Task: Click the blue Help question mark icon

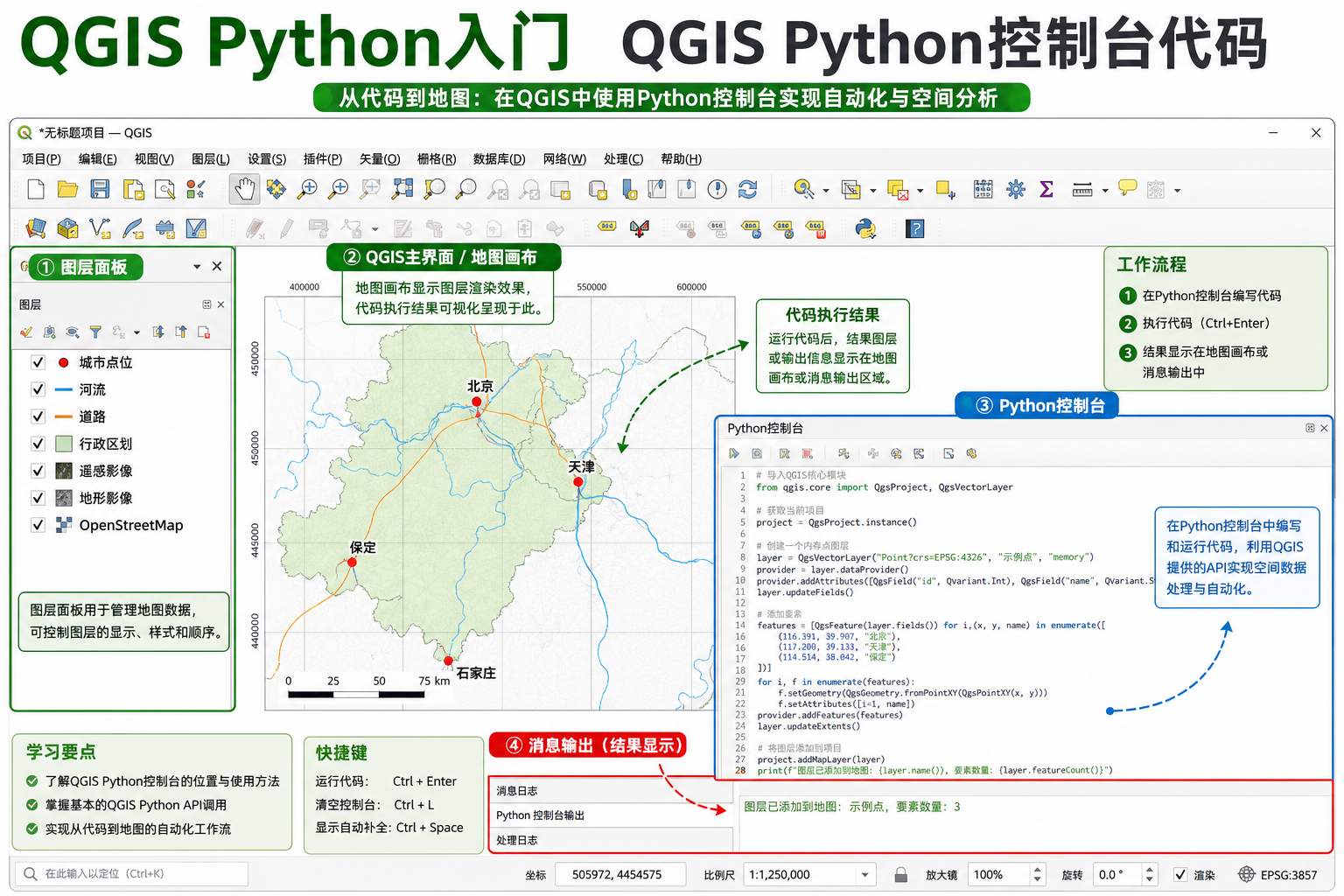Action: click(x=915, y=228)
